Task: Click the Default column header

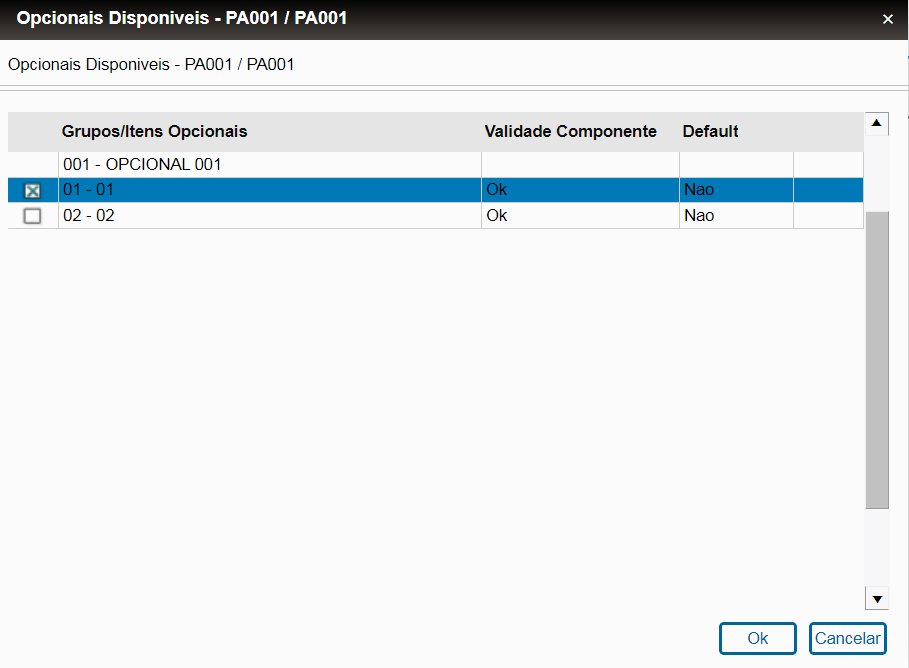Action: [710, 132]
